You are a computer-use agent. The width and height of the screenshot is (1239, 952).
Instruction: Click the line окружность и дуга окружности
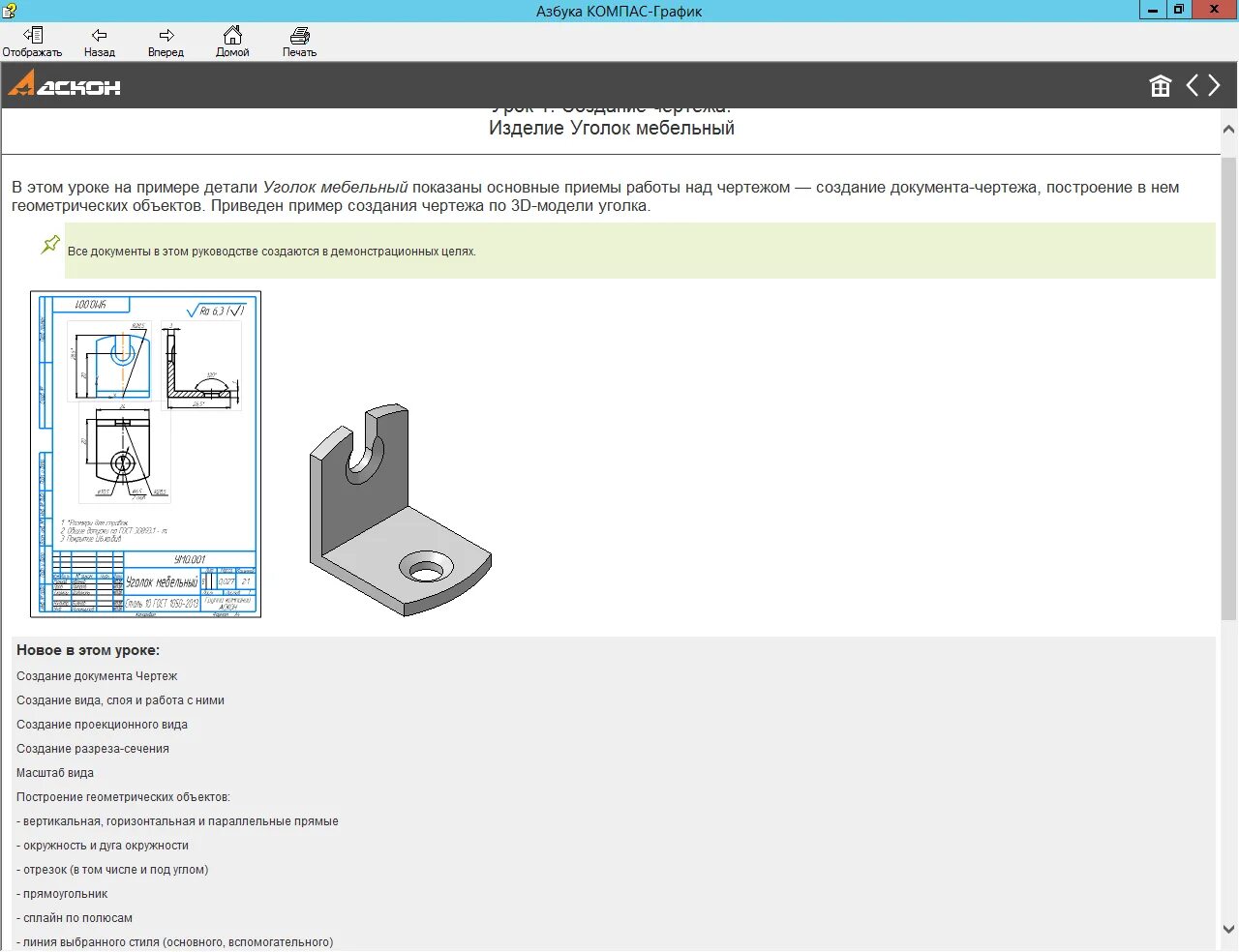(103, 846)
